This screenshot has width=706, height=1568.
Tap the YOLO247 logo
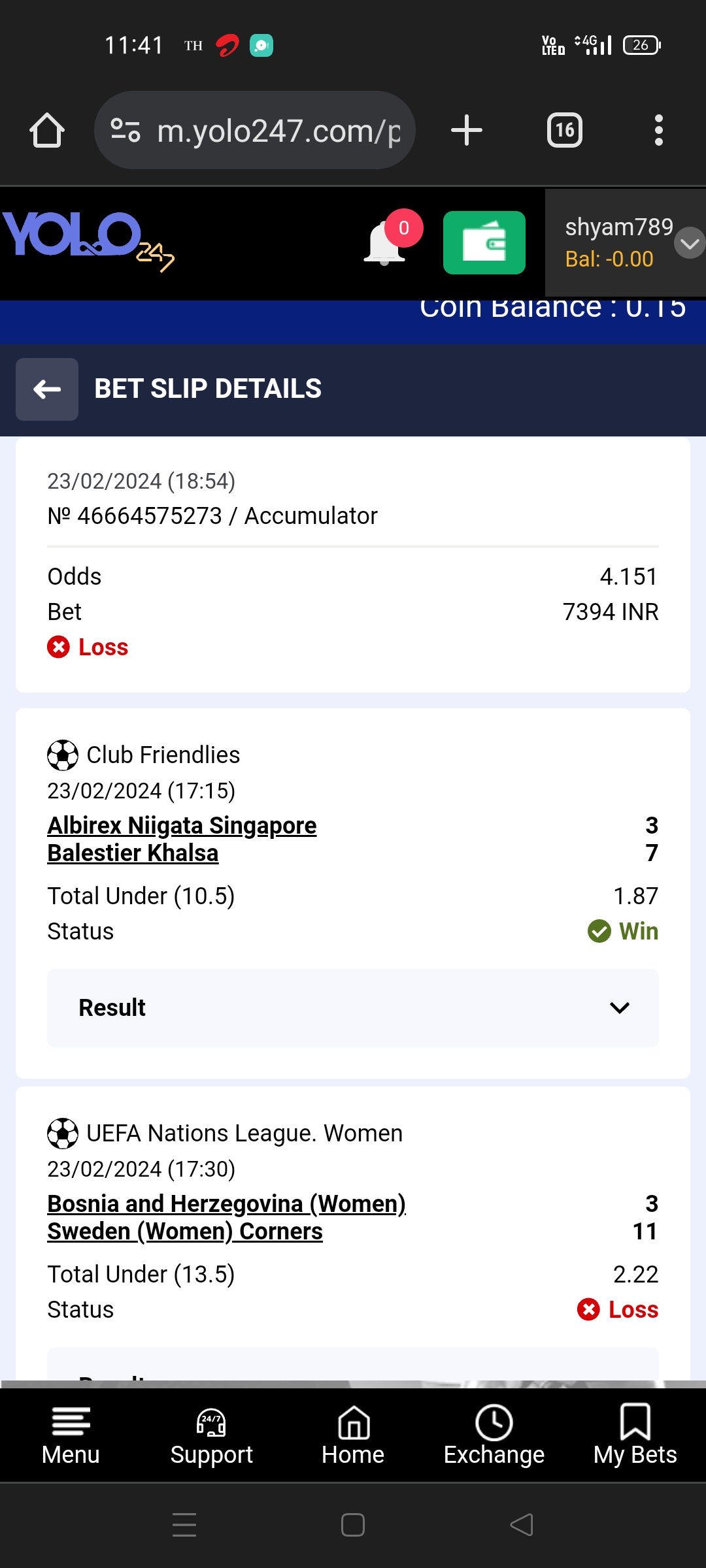coord(88,240)
